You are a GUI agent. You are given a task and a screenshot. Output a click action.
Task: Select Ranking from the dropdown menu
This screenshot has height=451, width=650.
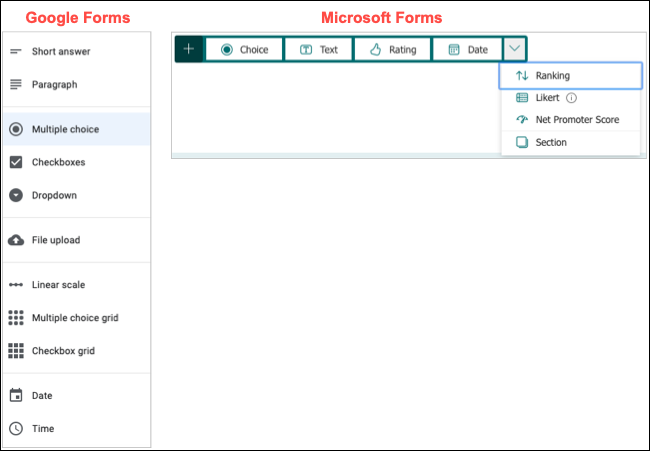570,75
